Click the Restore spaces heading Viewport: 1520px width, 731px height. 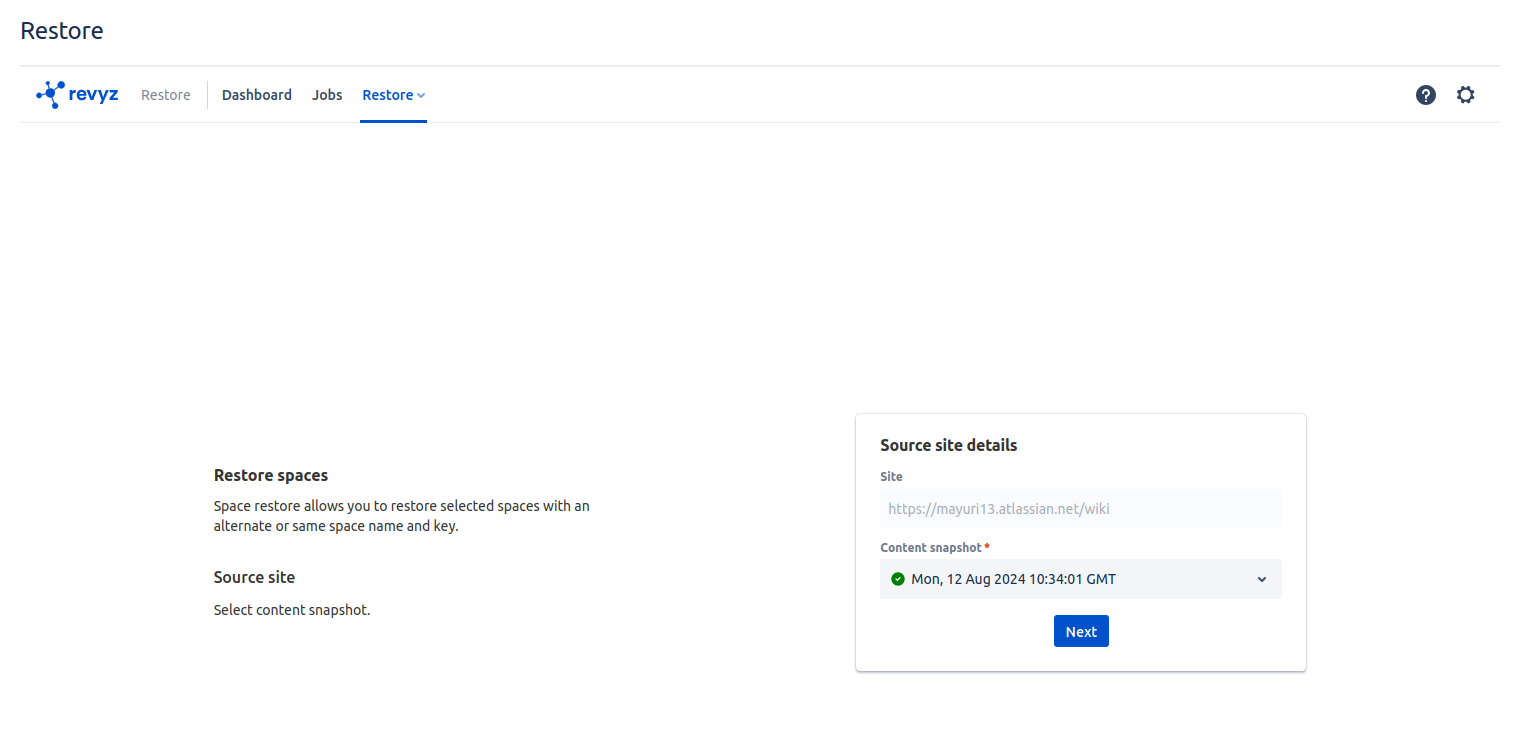(x=271, y=475)
